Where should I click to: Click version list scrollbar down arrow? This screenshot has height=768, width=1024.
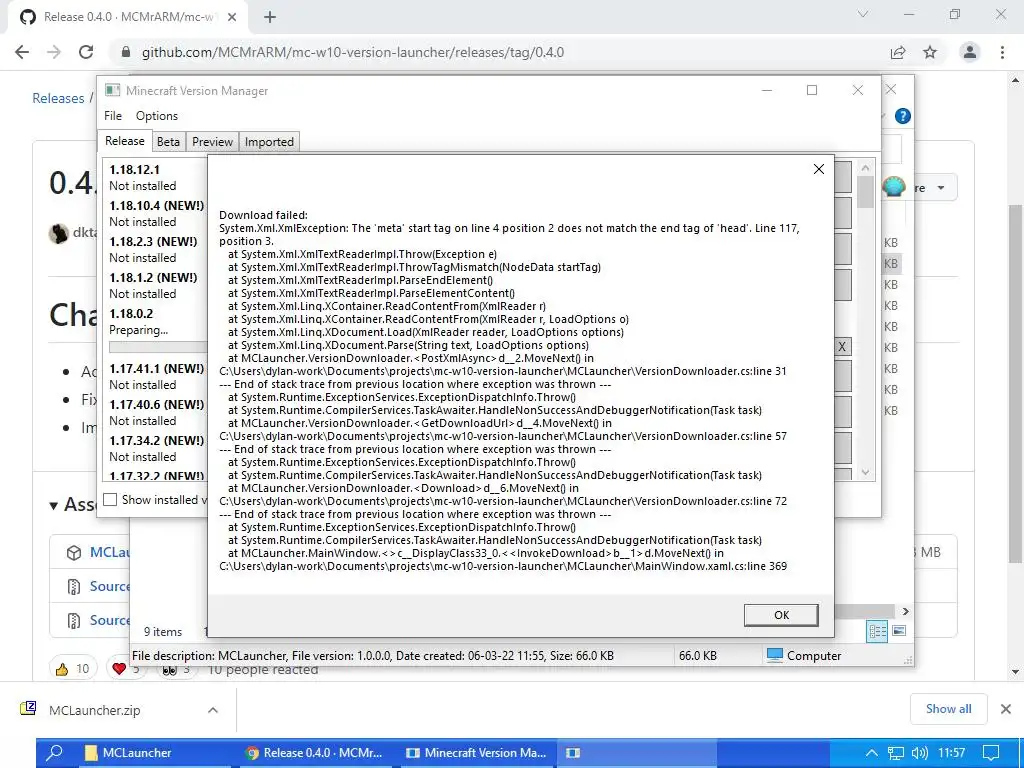pyautogui.click(x=865, y=472)
